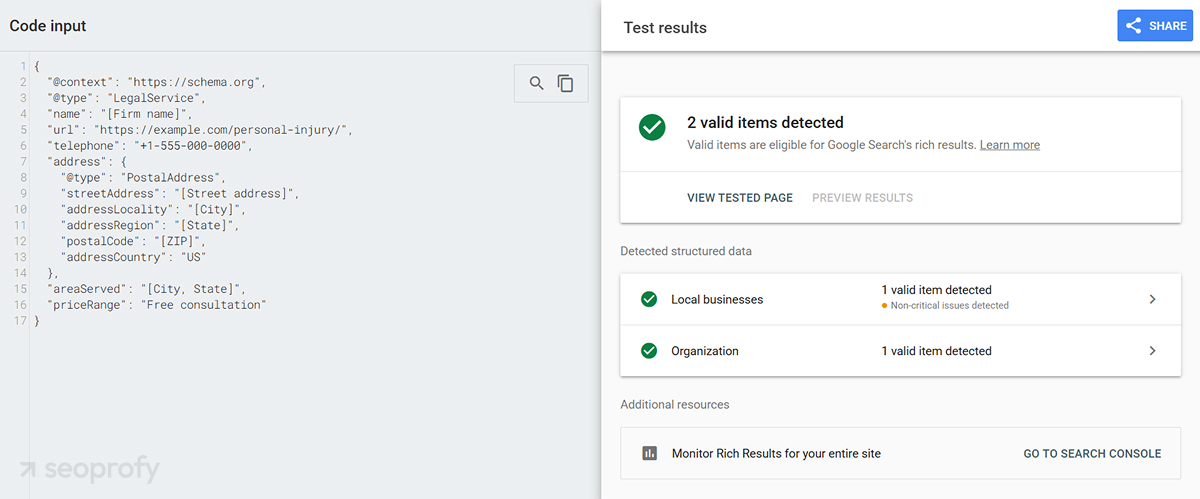Select the "Organization" label

(x=705, y=351)
